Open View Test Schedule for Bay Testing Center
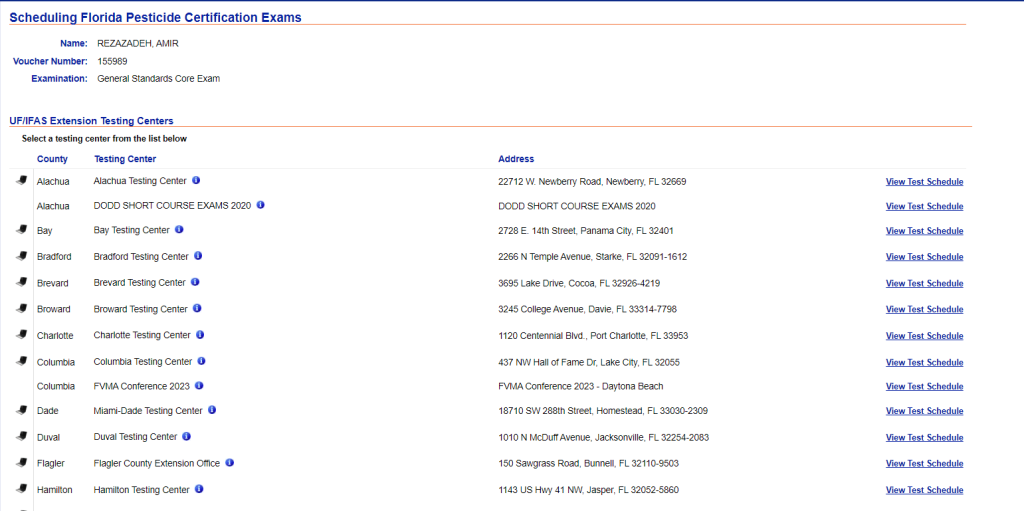1024x511 pixels. click(924, 231)
